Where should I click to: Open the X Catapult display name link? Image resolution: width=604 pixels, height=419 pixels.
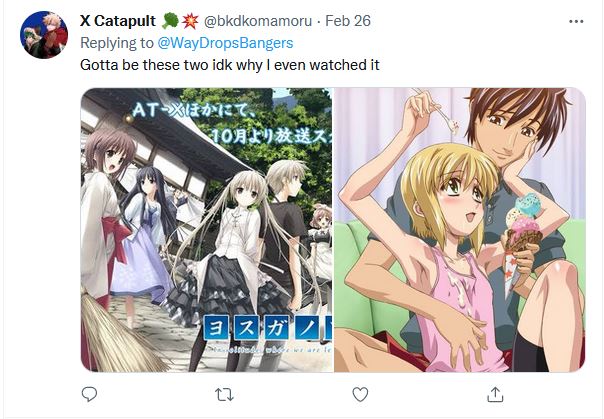118,21
